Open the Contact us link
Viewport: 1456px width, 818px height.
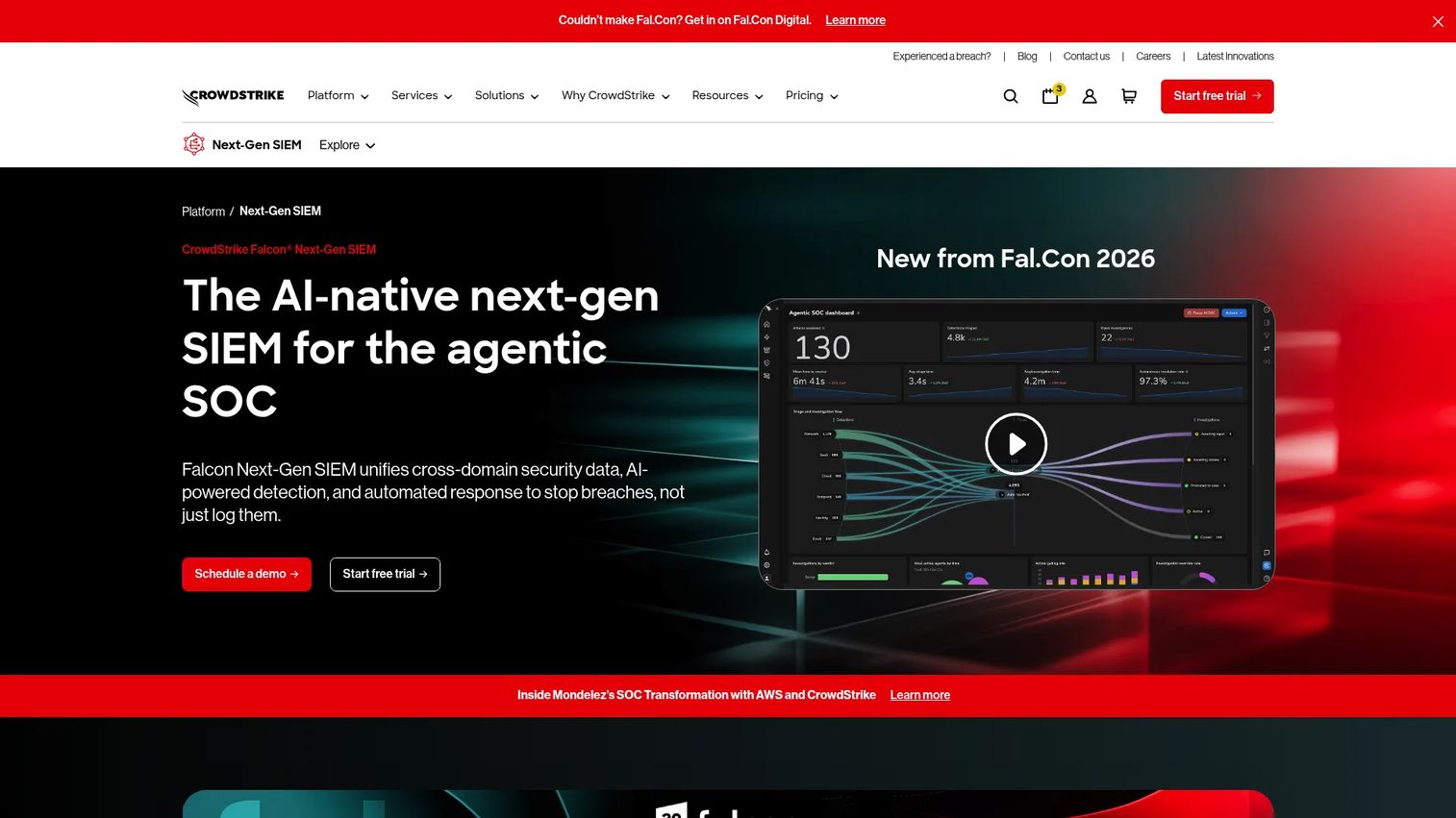pos(1086,56)
